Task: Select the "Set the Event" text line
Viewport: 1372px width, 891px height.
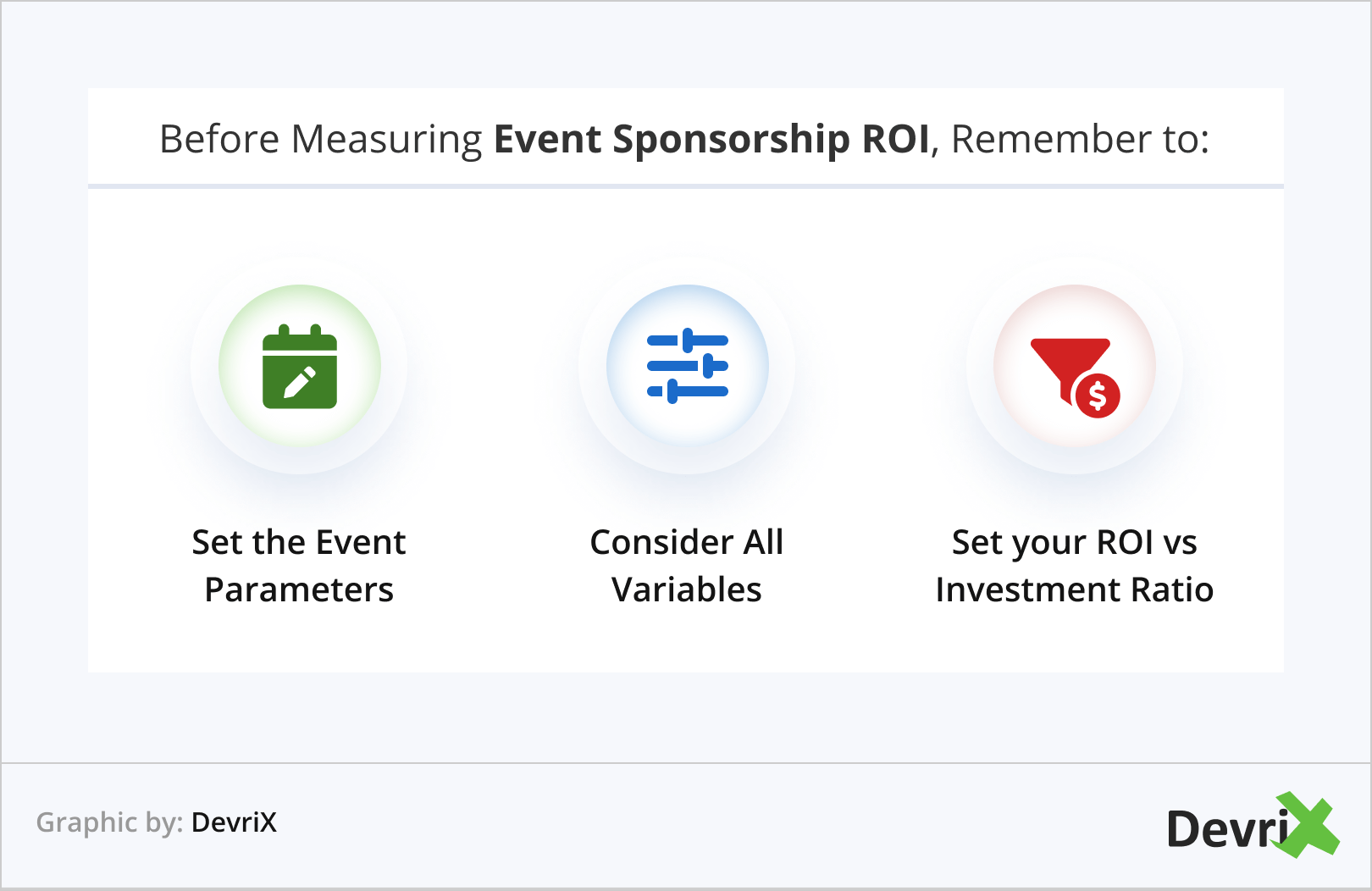Action: 299,542
